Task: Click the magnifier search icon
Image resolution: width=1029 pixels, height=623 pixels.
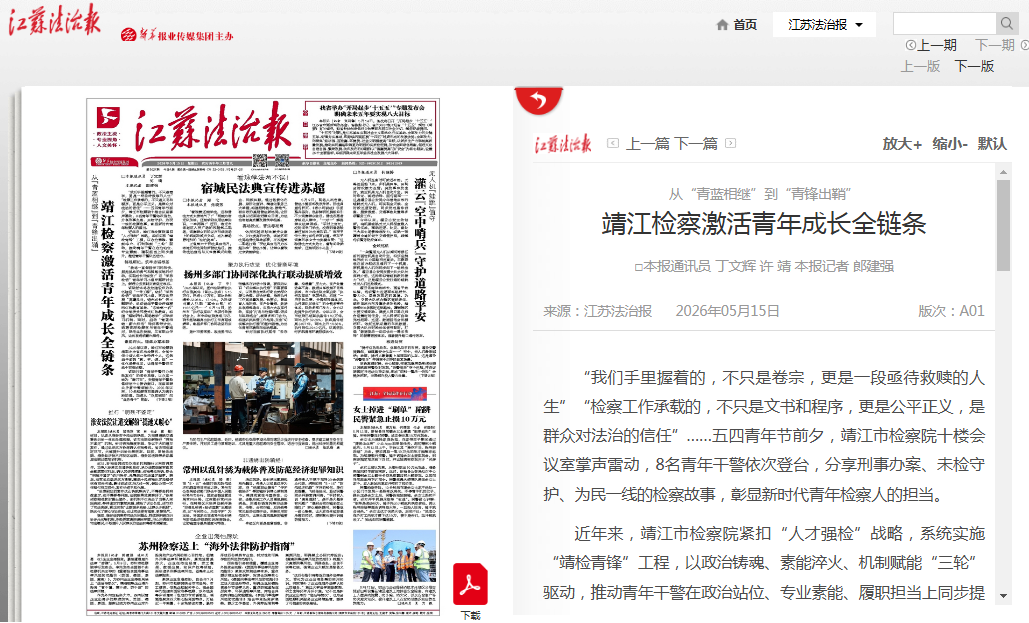Action: point(1007,24)
